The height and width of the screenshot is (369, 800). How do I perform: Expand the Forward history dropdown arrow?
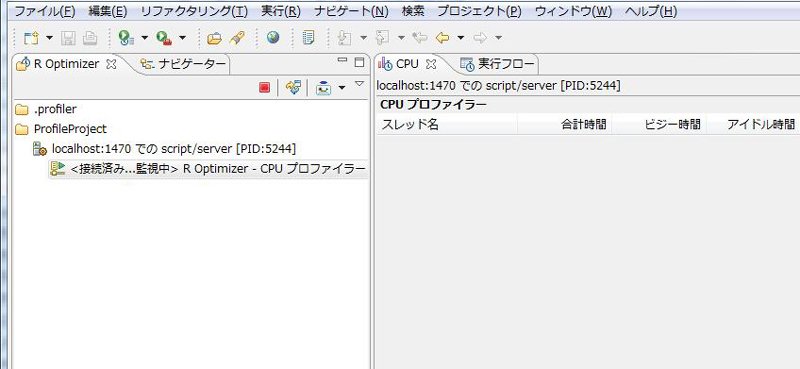pos(498,38)
